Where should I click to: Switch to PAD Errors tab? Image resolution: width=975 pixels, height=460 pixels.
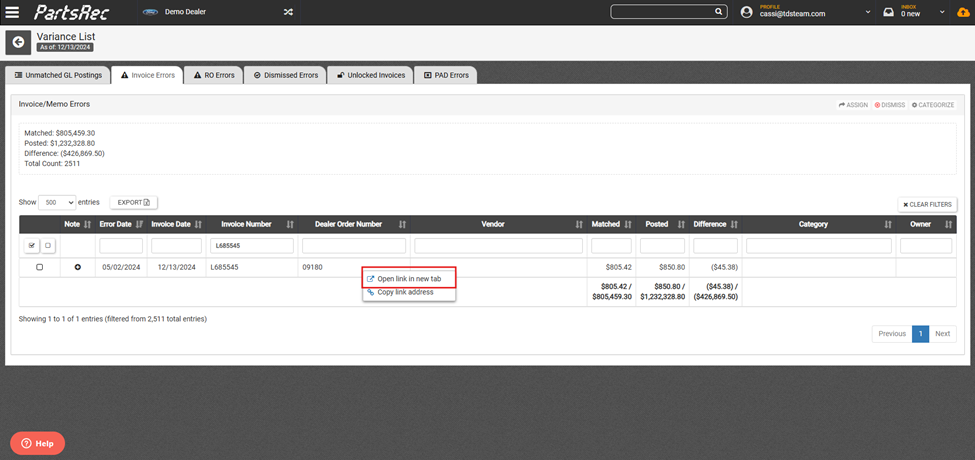tap(445, 75)
